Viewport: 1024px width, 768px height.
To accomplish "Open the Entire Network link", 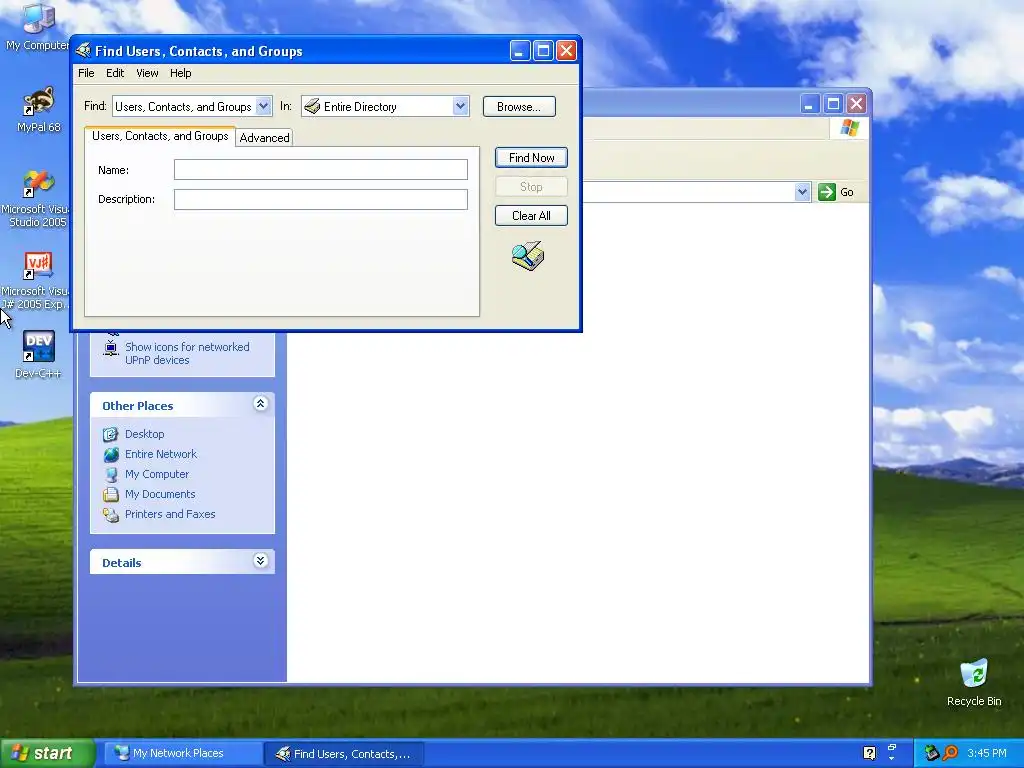I will pos(161,455).
